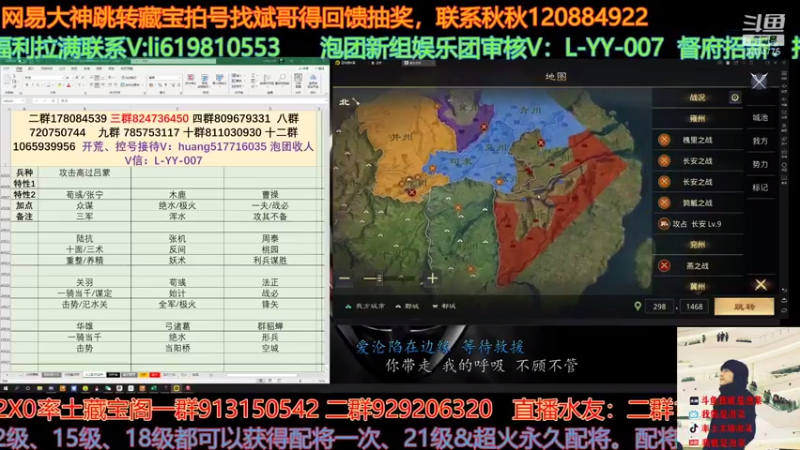Switch to the 我方 side tab
The height and width of the screenshot is (450, 800).
point(760,141)
